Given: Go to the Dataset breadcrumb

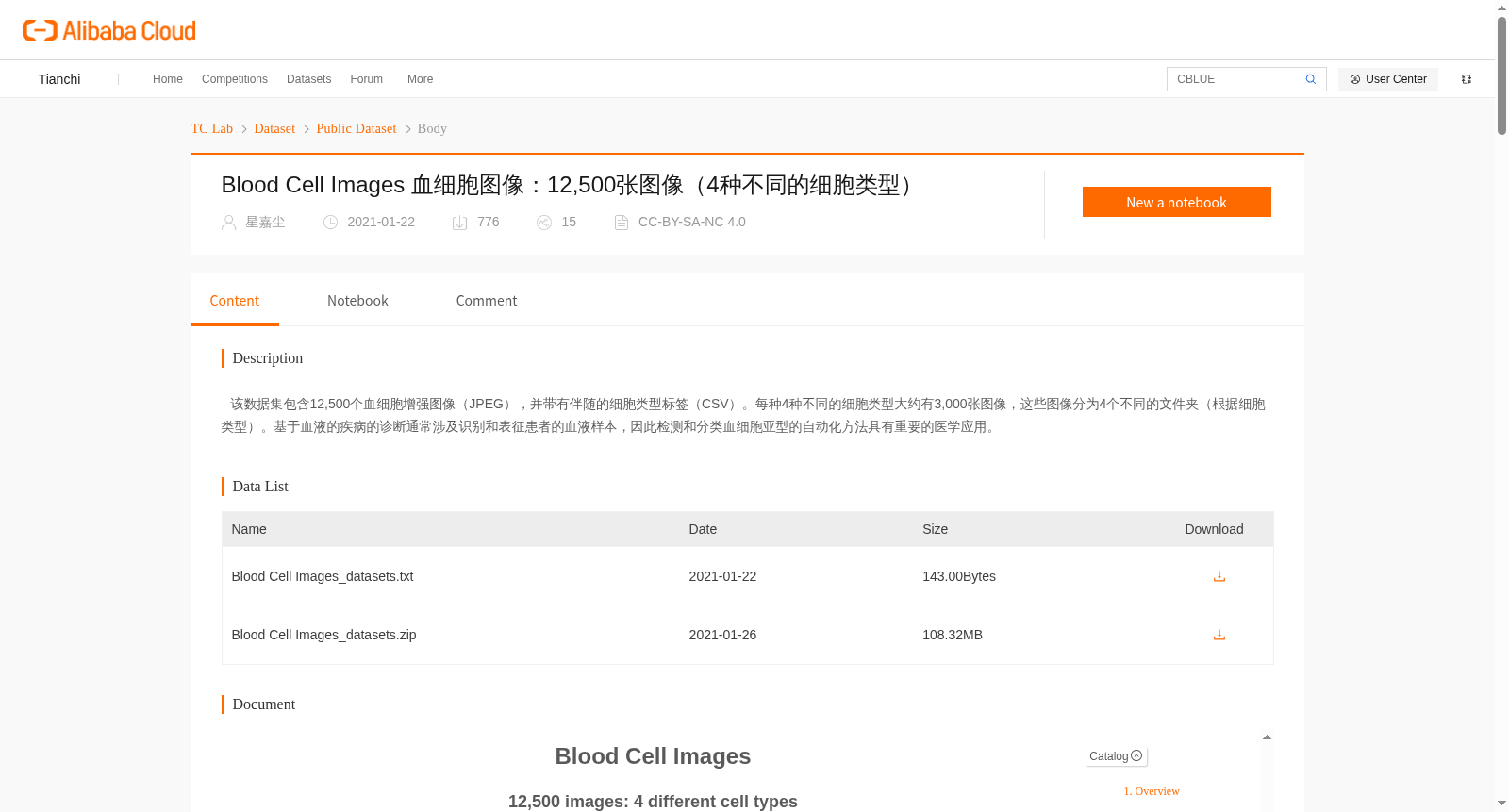Looking at the screenshot, I should click(x=274, y=129).
